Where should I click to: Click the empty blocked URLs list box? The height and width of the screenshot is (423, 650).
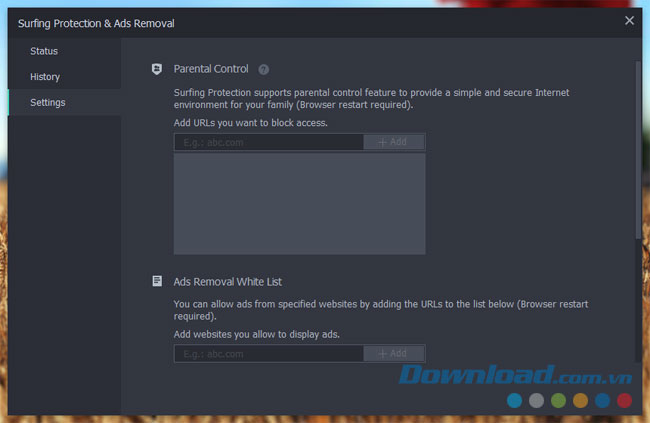click(299, 204)
